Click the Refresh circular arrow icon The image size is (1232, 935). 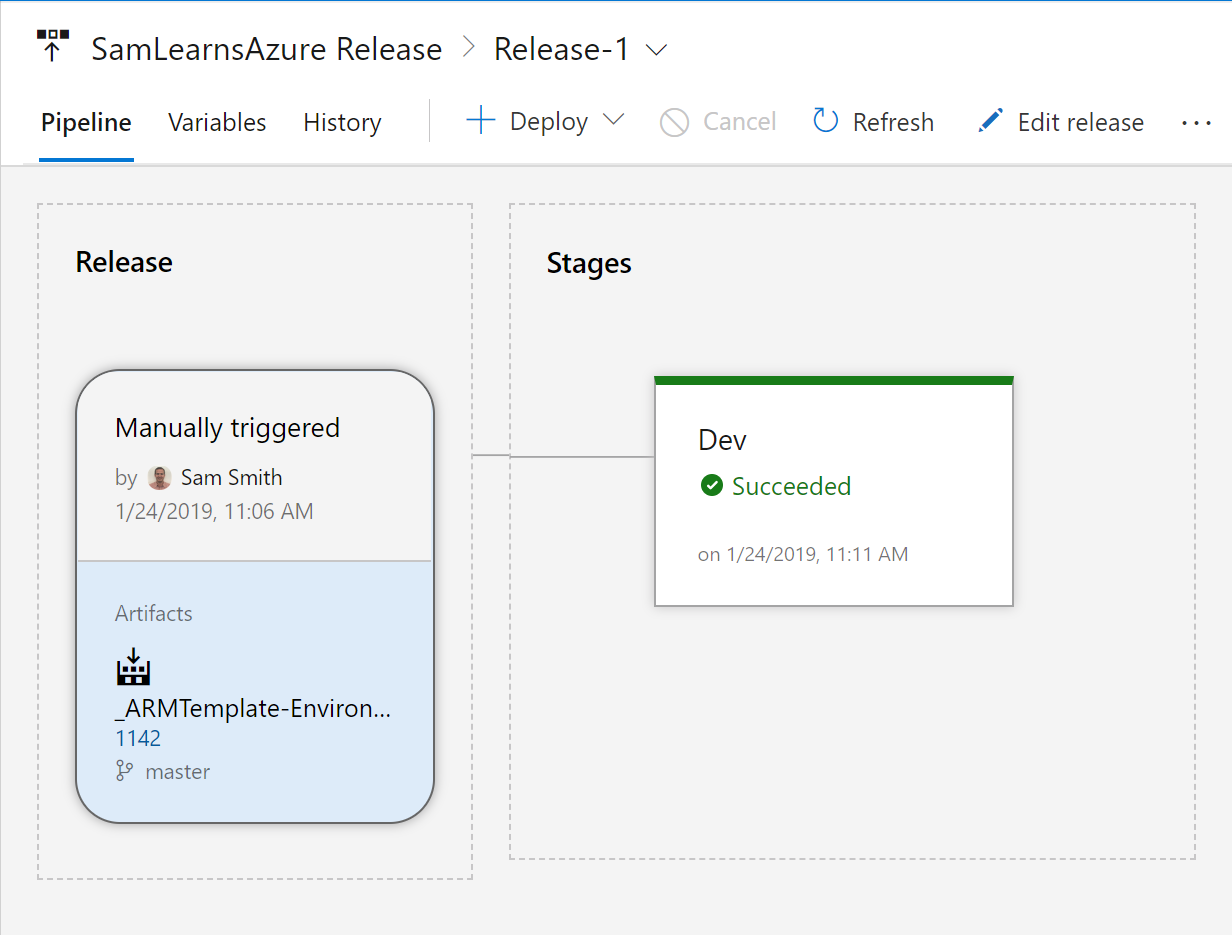825,122
